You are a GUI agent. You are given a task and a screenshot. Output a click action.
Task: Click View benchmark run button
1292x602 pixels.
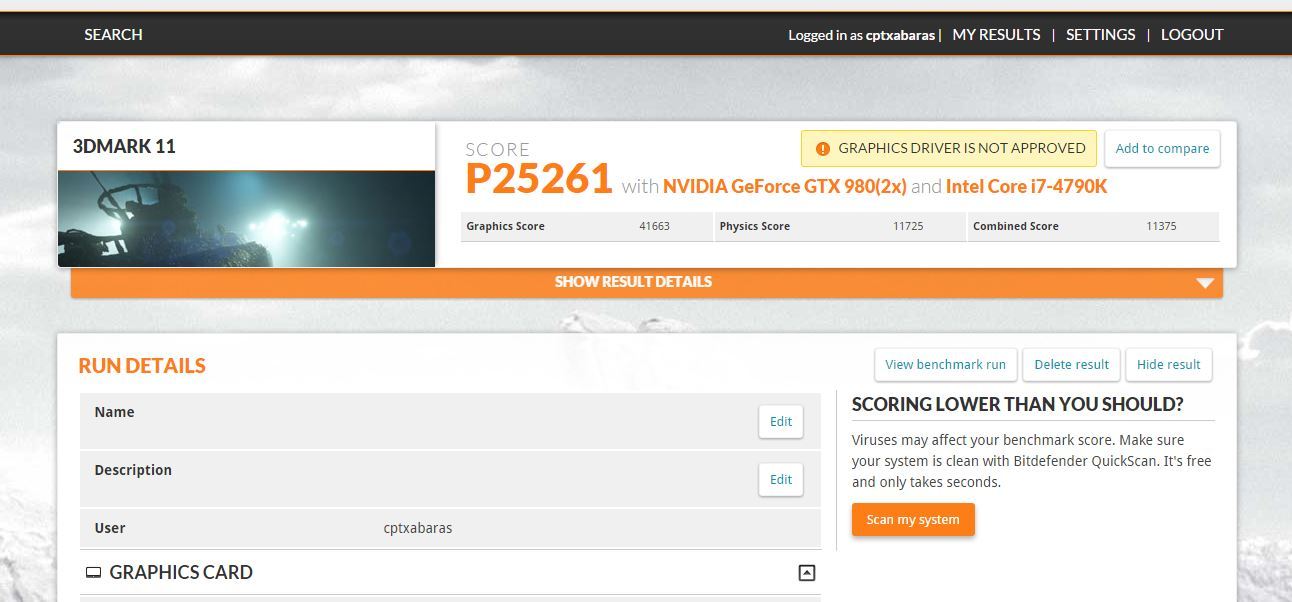pos(945,364)
